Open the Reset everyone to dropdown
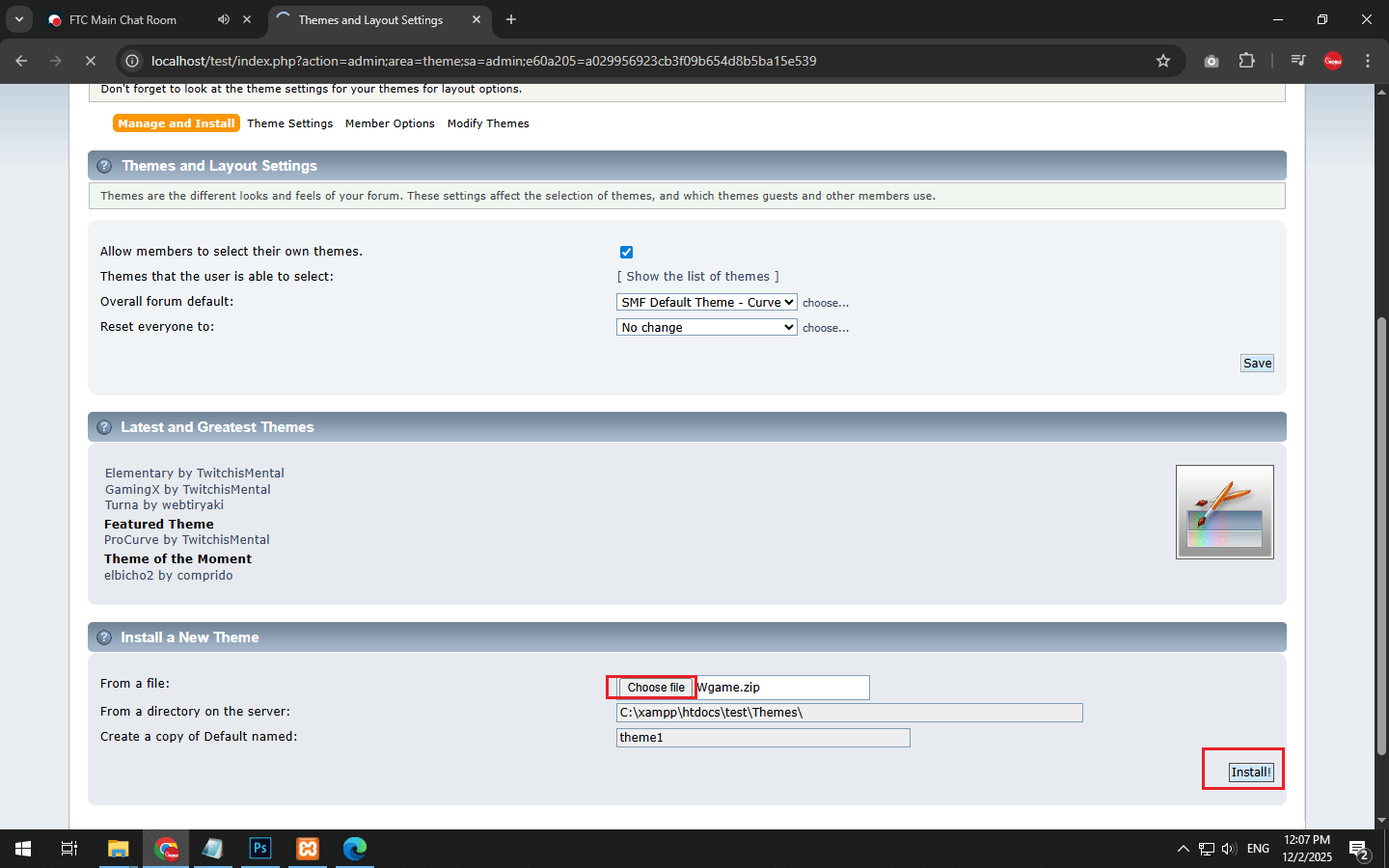Image resolution: width=1389 pixels, height=868 pixels. click(706, 327)
